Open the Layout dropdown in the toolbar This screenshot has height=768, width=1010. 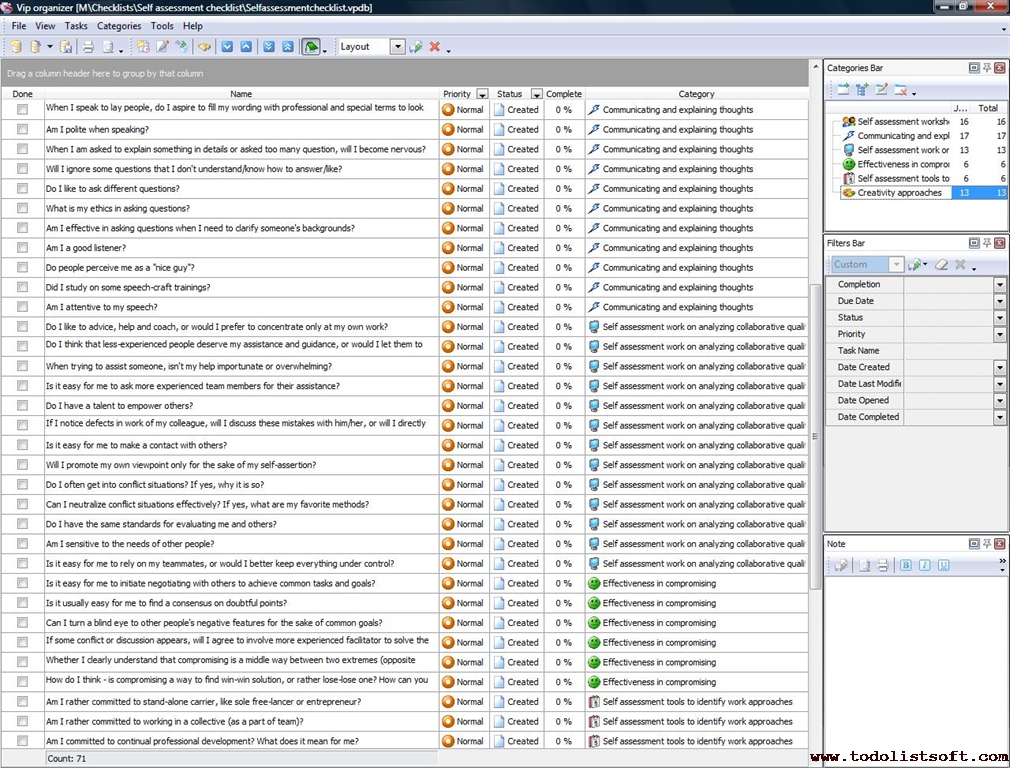tap(397, 47)
